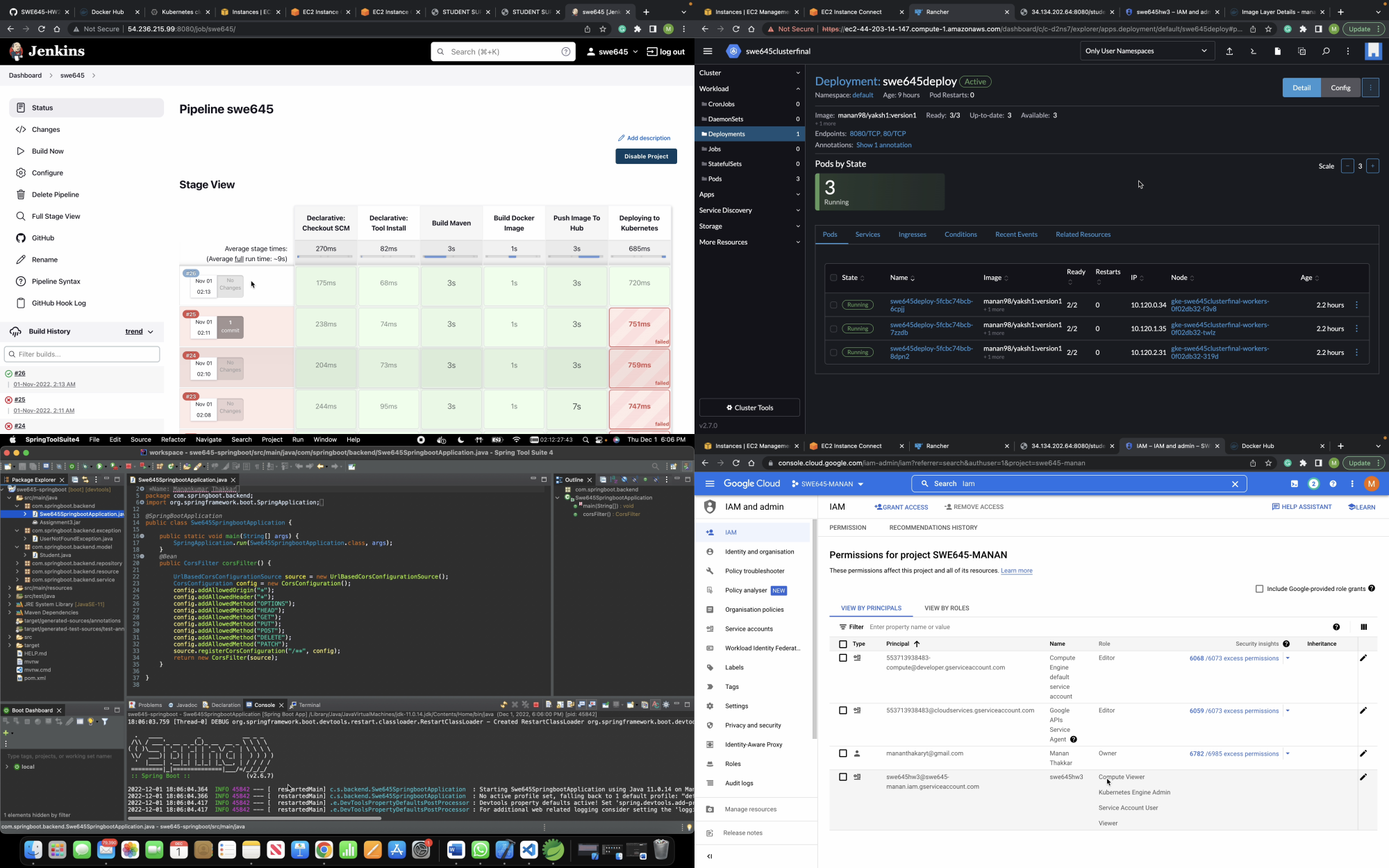Open Rancher kubectl shell icon

click(x=1254, y=51)
